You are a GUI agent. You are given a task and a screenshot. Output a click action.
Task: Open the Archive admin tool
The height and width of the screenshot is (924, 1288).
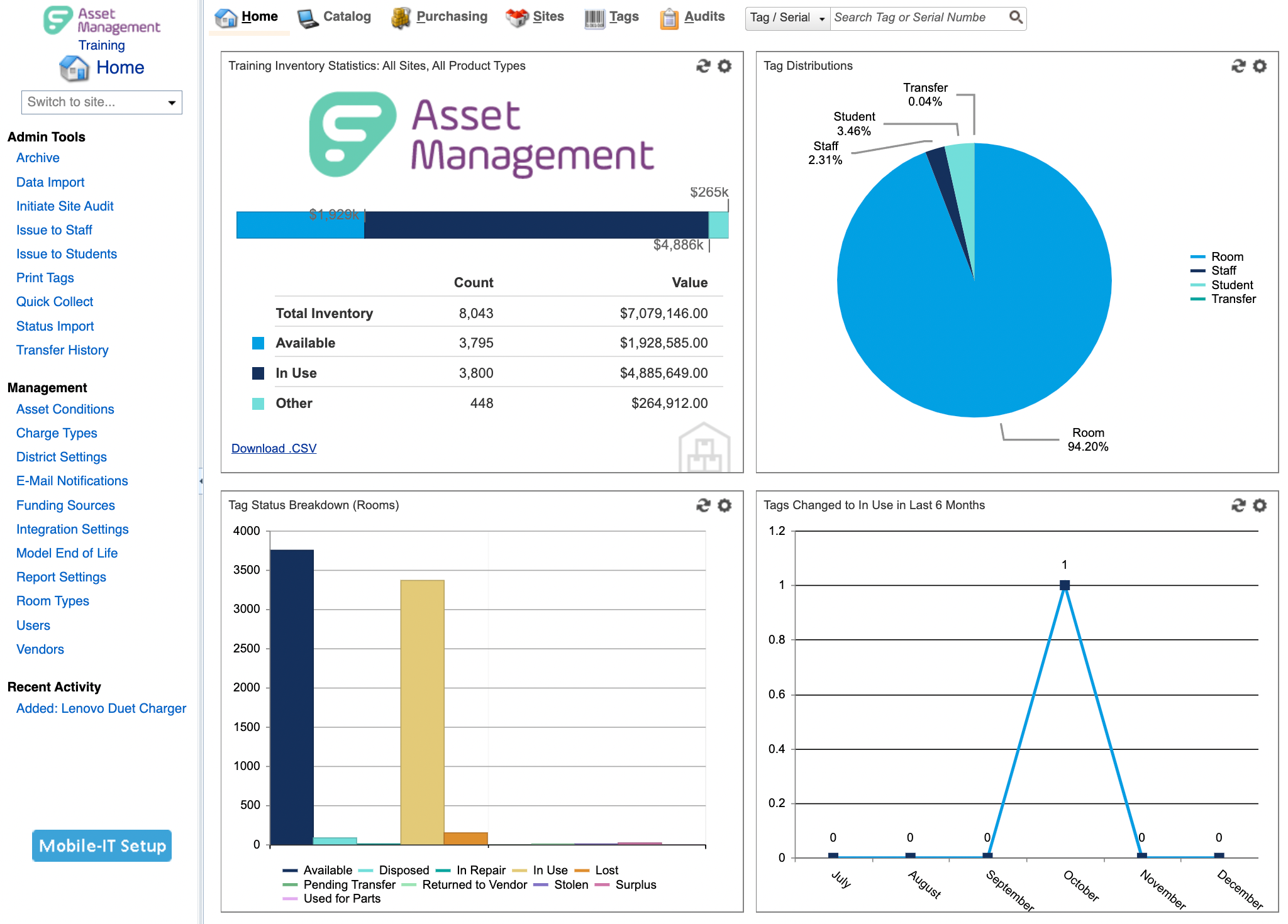38,158
